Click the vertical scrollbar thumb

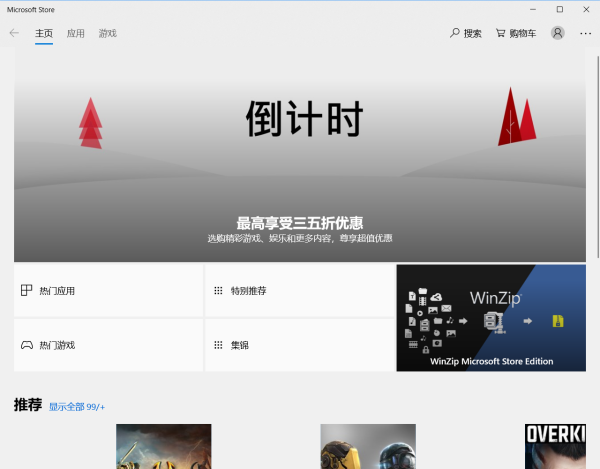click(x=598, y=157)
